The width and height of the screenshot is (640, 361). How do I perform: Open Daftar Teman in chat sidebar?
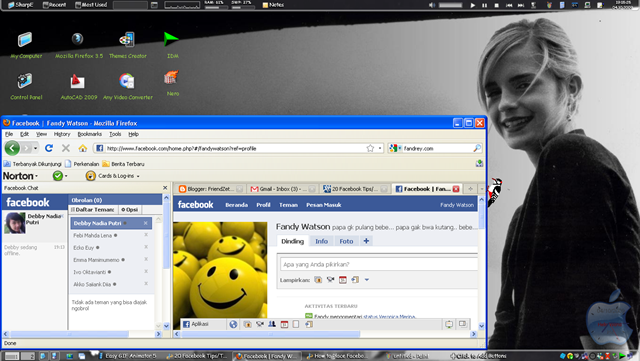[x=93, y=209]
